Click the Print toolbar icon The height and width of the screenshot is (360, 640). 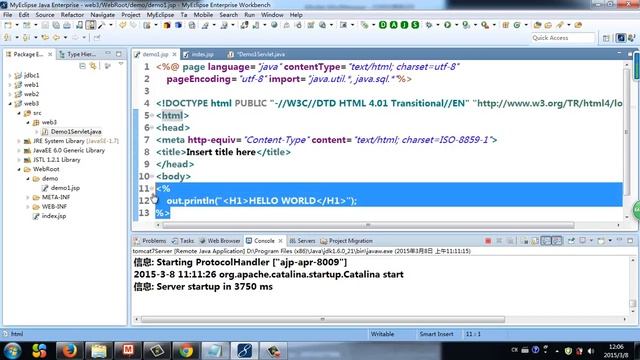(x=67, y=25)
